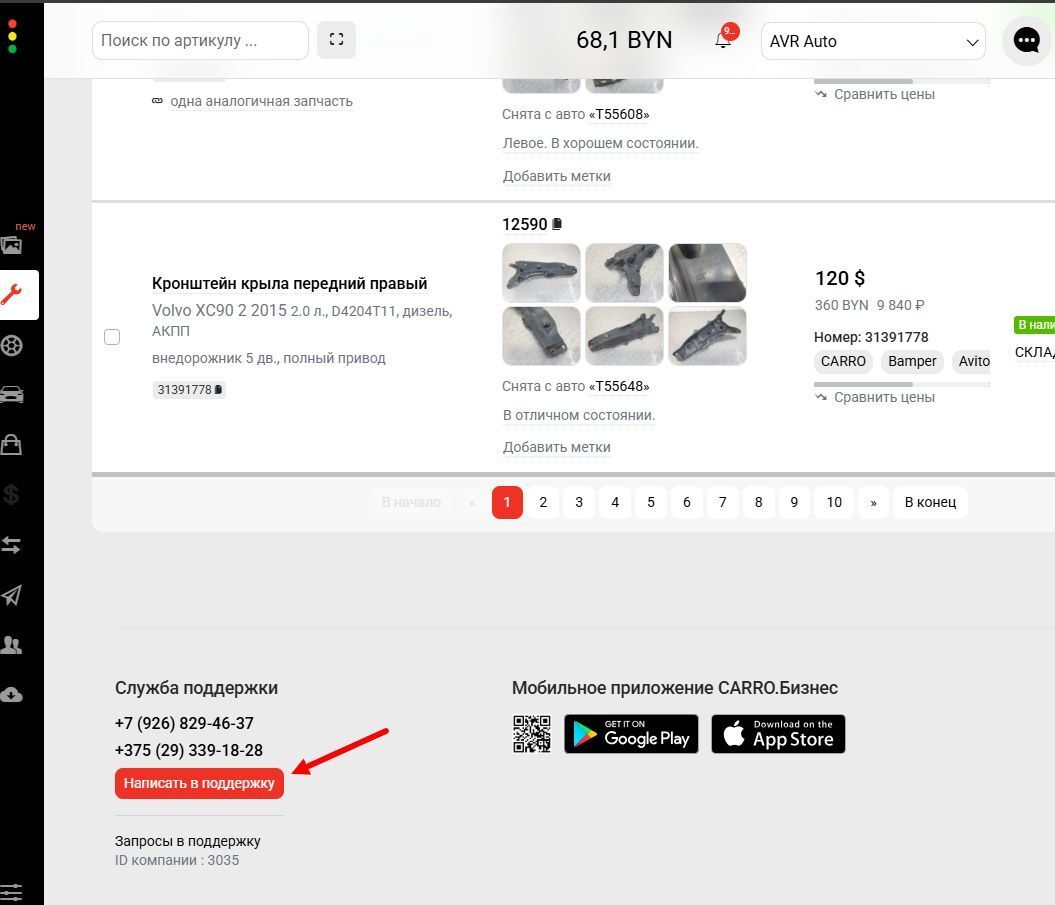Open the paper plane sidebar icon
Image resolution: width=1055 pixels, height=905 pixels.
(x=12, y=595)
